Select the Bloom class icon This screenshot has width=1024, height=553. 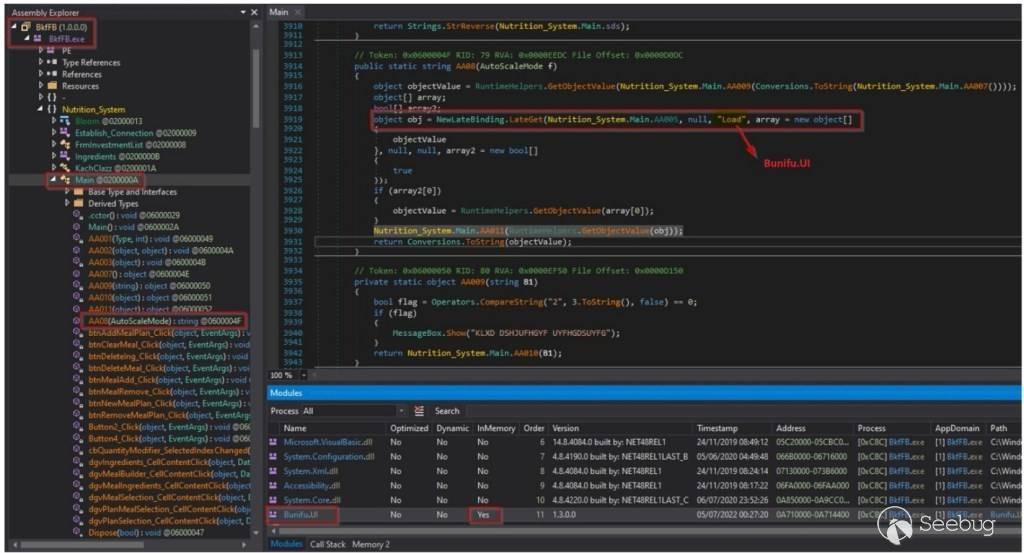click(x=66, y=121)
